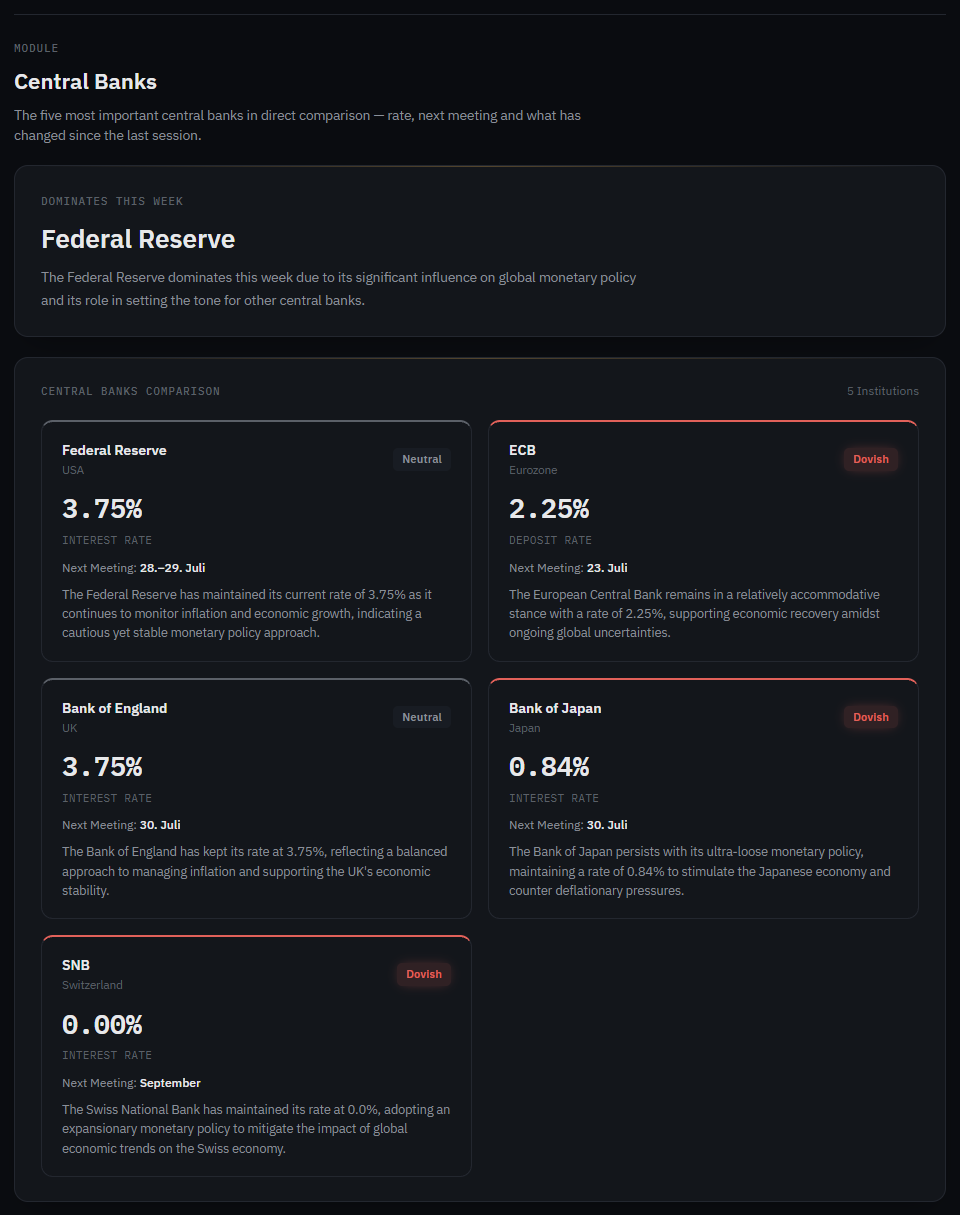This screenshot has width=960, height=1215.
Task: Open the Federal Reserve card title
Action: [x=114, y=450]
